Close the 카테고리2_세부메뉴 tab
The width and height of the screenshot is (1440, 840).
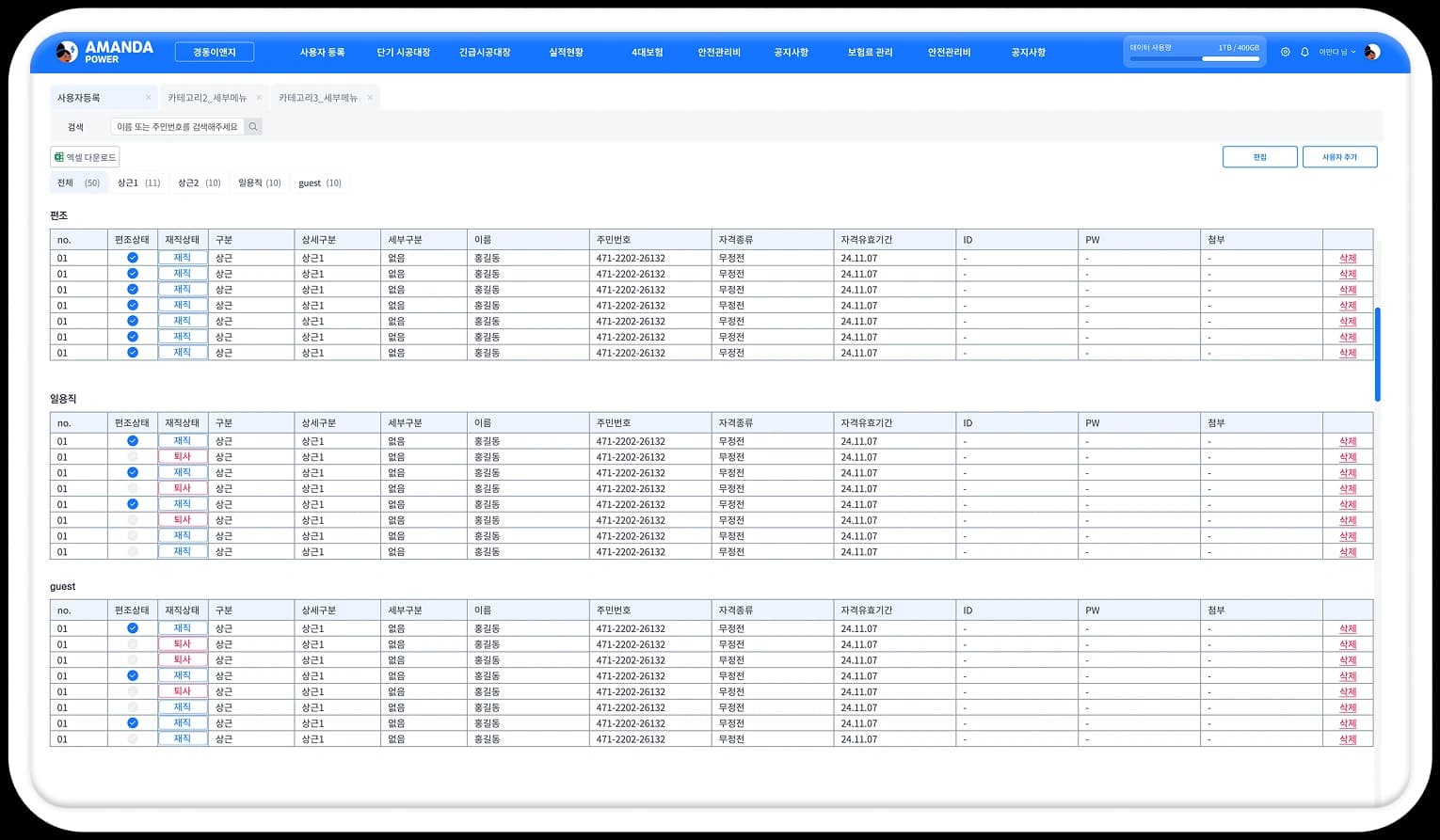(x=259, y=98)
